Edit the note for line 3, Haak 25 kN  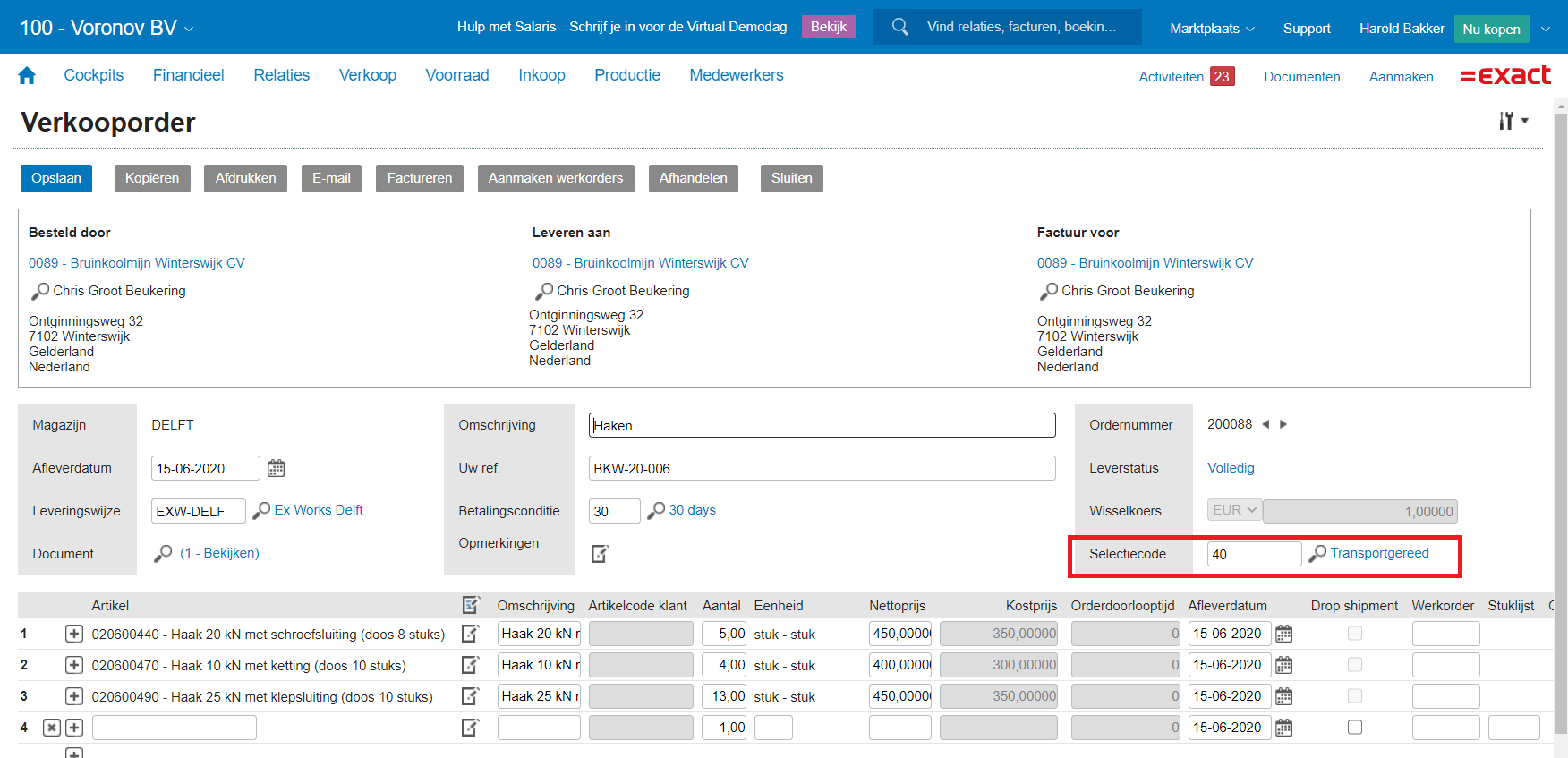click(x=470, y=696)
